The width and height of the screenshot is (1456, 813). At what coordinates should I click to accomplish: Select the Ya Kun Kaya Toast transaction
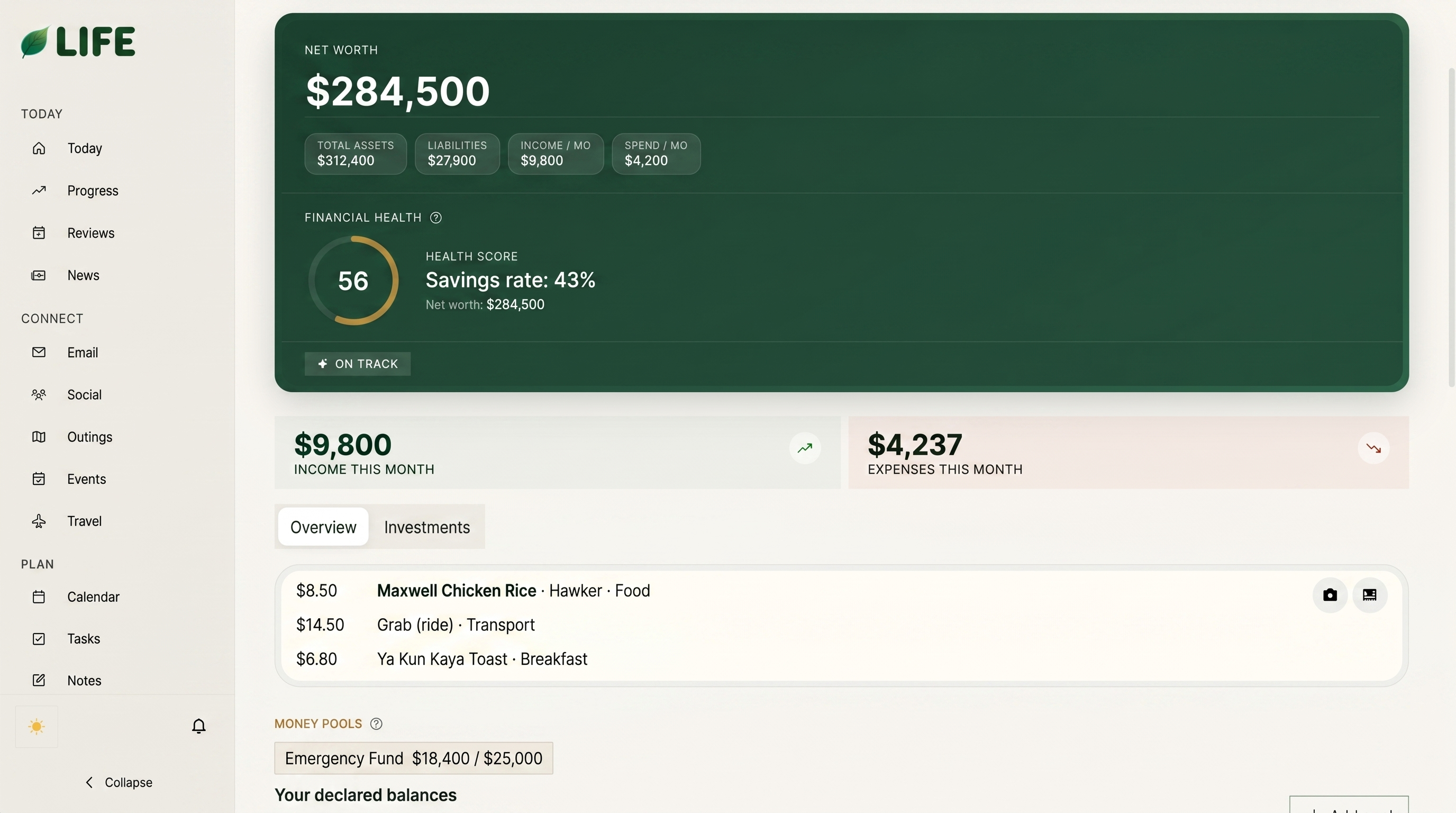click(x=482, y=659)
